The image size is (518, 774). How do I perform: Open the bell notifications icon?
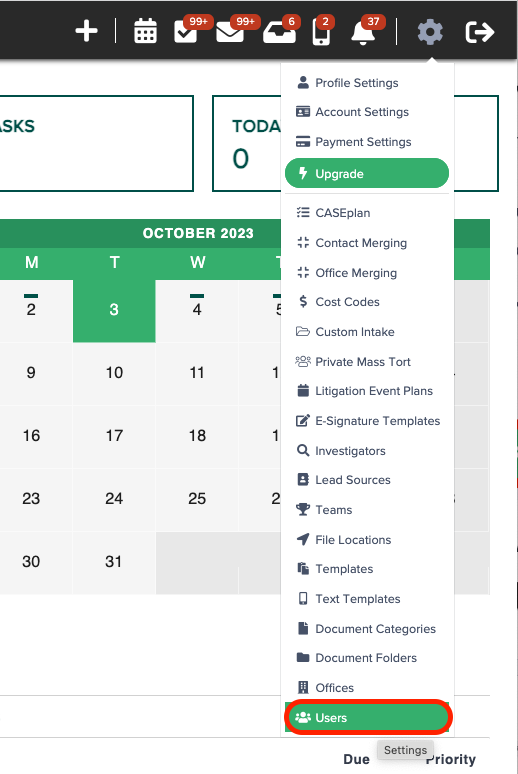(362, 33)
